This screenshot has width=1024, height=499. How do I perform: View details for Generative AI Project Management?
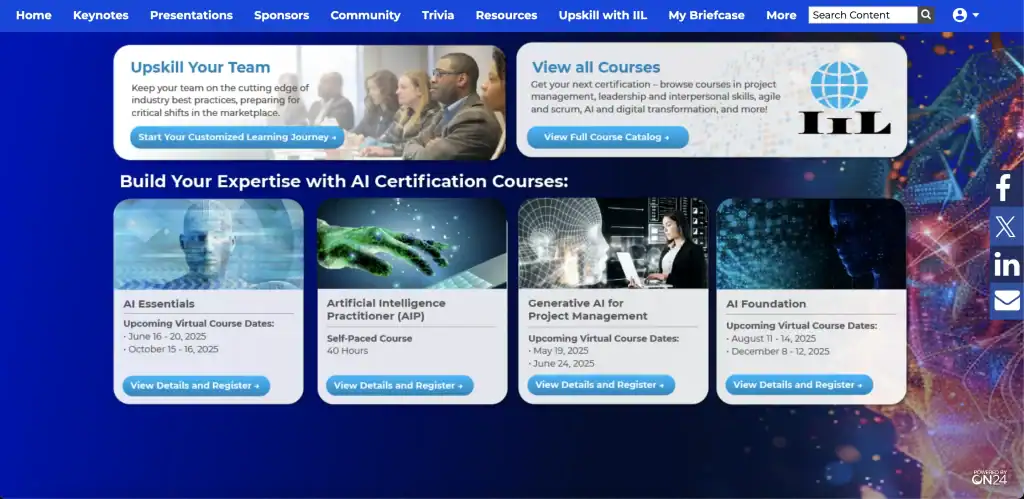(601, 385)
